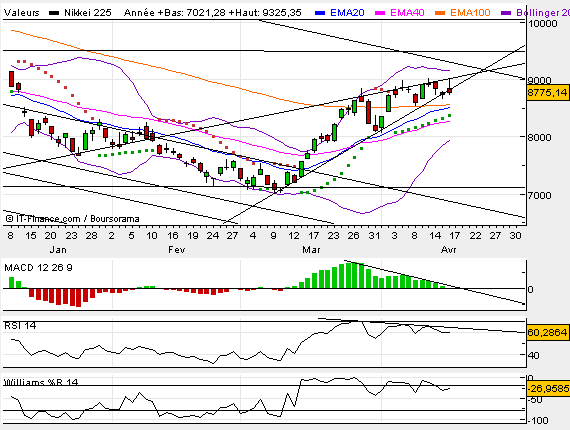570x430 pixels.
Task: Click the IT-Finance.com / Boursorama credit text
Action: coord(72,219)
